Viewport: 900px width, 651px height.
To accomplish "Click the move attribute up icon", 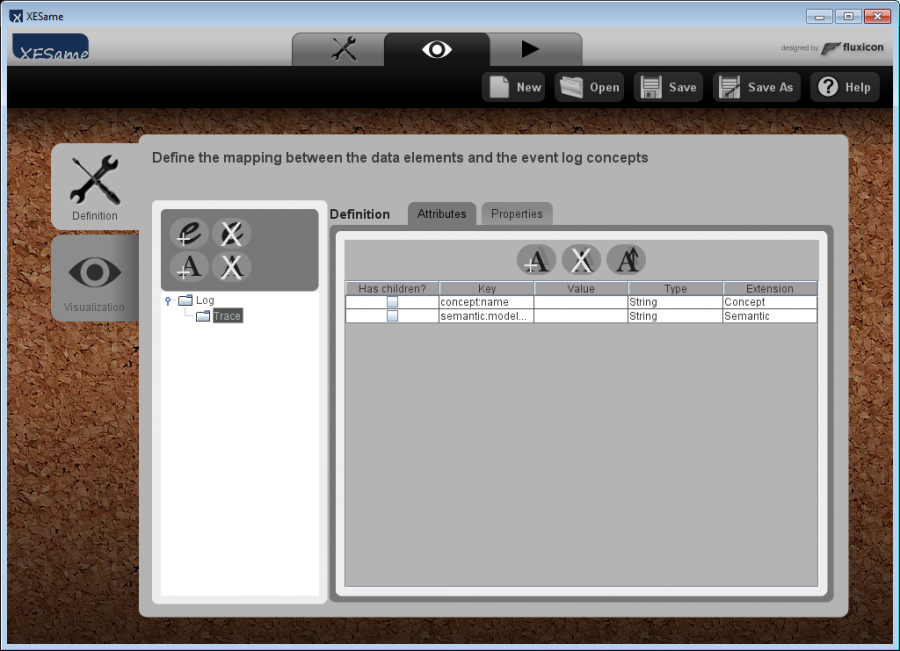I will pos(626,260).
